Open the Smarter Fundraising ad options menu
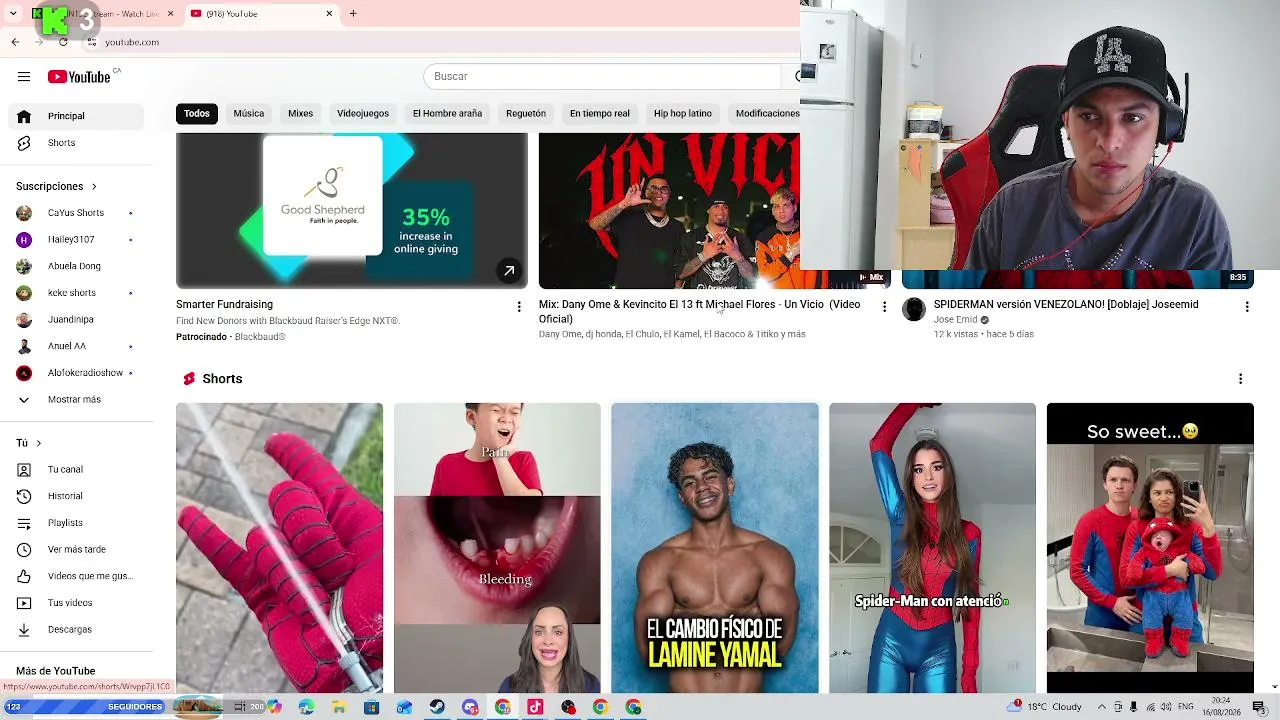 (x=518, y=307)
